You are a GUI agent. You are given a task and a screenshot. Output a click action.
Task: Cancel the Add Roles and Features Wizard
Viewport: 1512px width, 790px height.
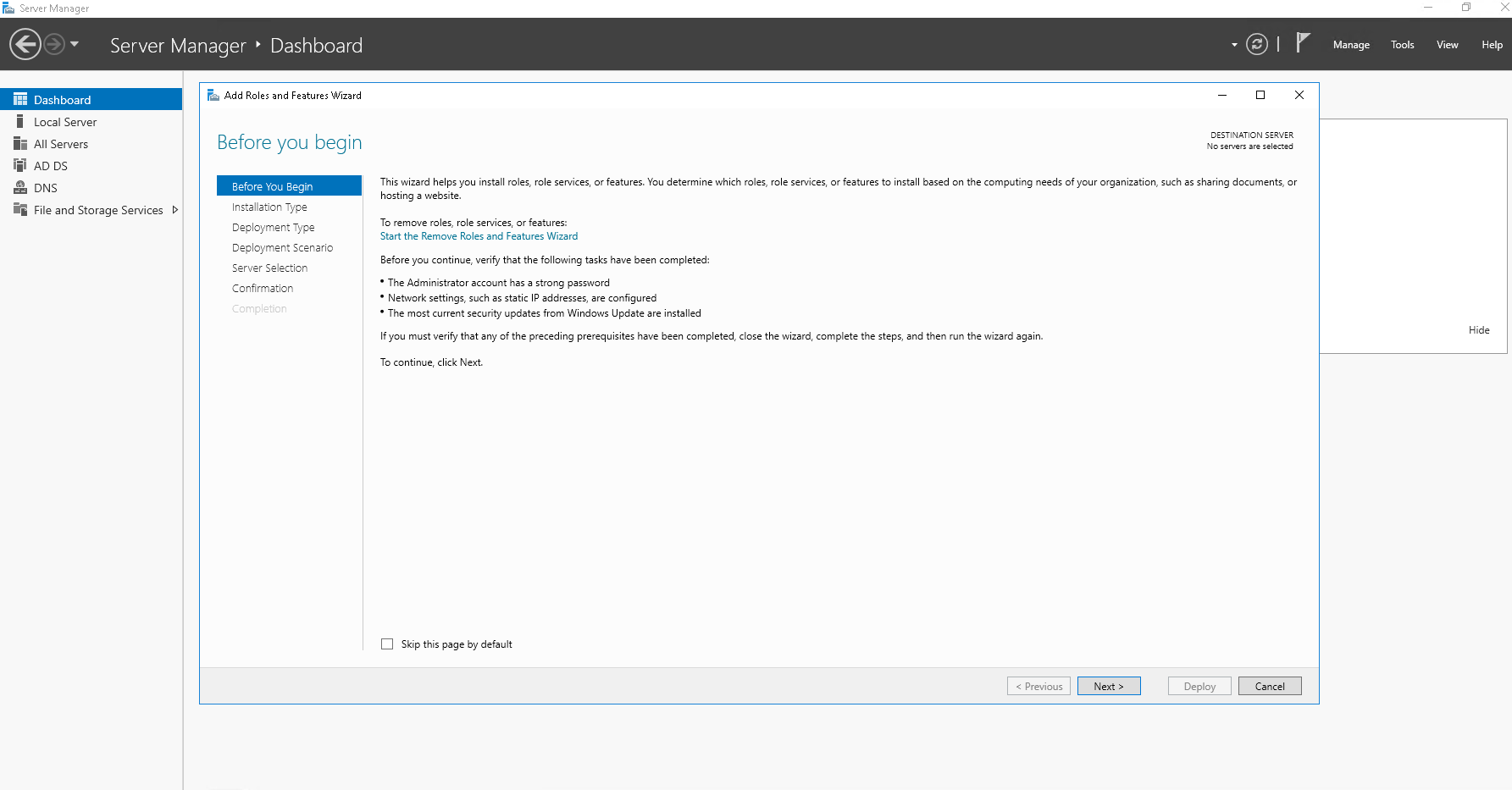click(x=1270, y=686)
